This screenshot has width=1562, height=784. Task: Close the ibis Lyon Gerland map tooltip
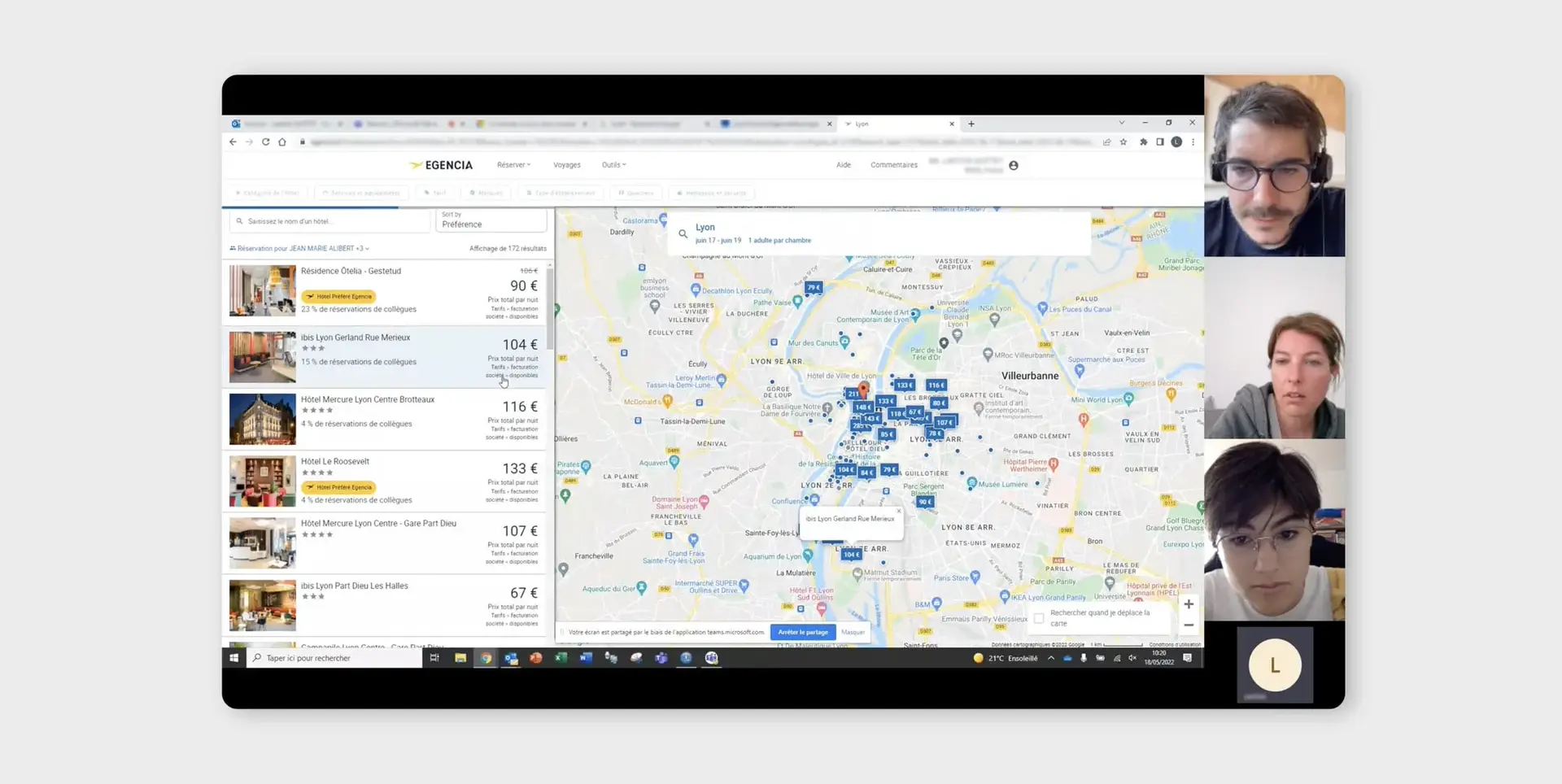(898, 512)
